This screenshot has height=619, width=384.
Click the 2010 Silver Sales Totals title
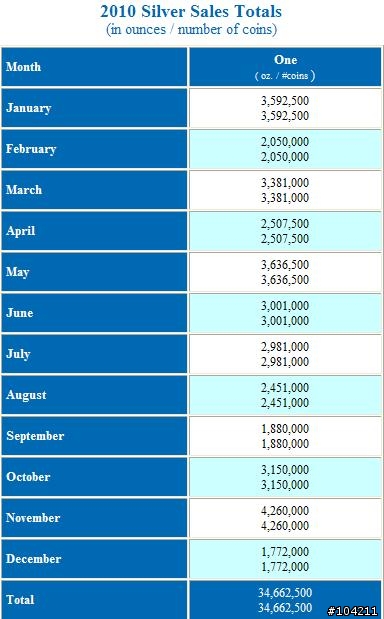coord(191,11)
